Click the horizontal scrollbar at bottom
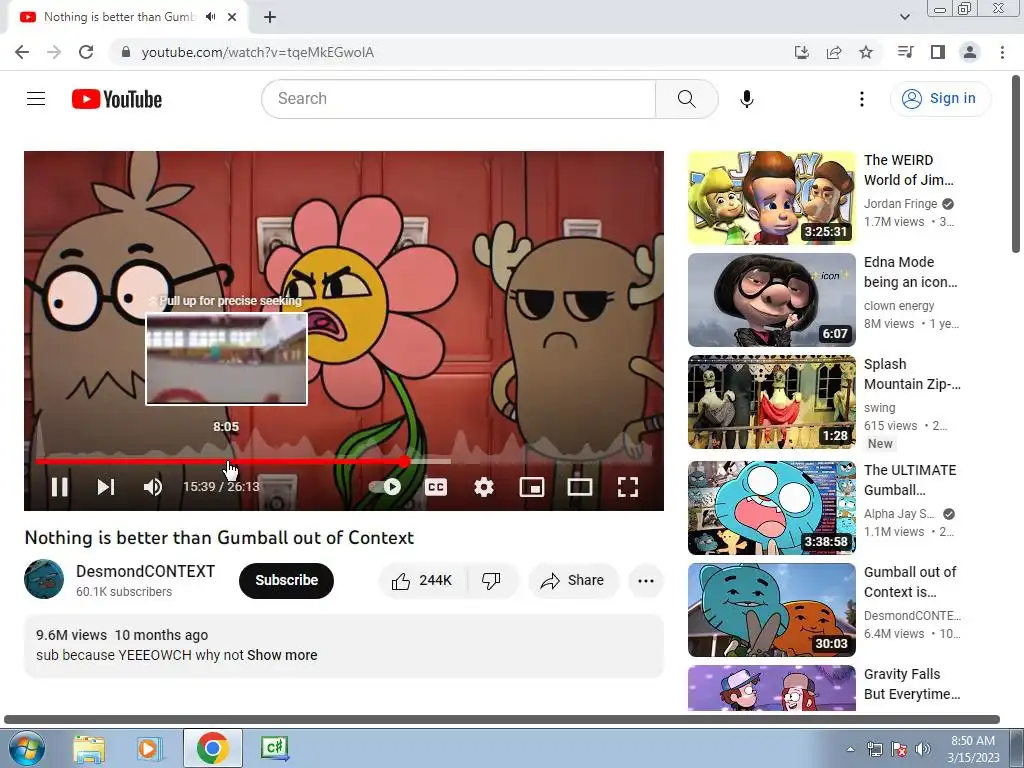Viewport: 1024px width, 768px height. tap(502, 719)
